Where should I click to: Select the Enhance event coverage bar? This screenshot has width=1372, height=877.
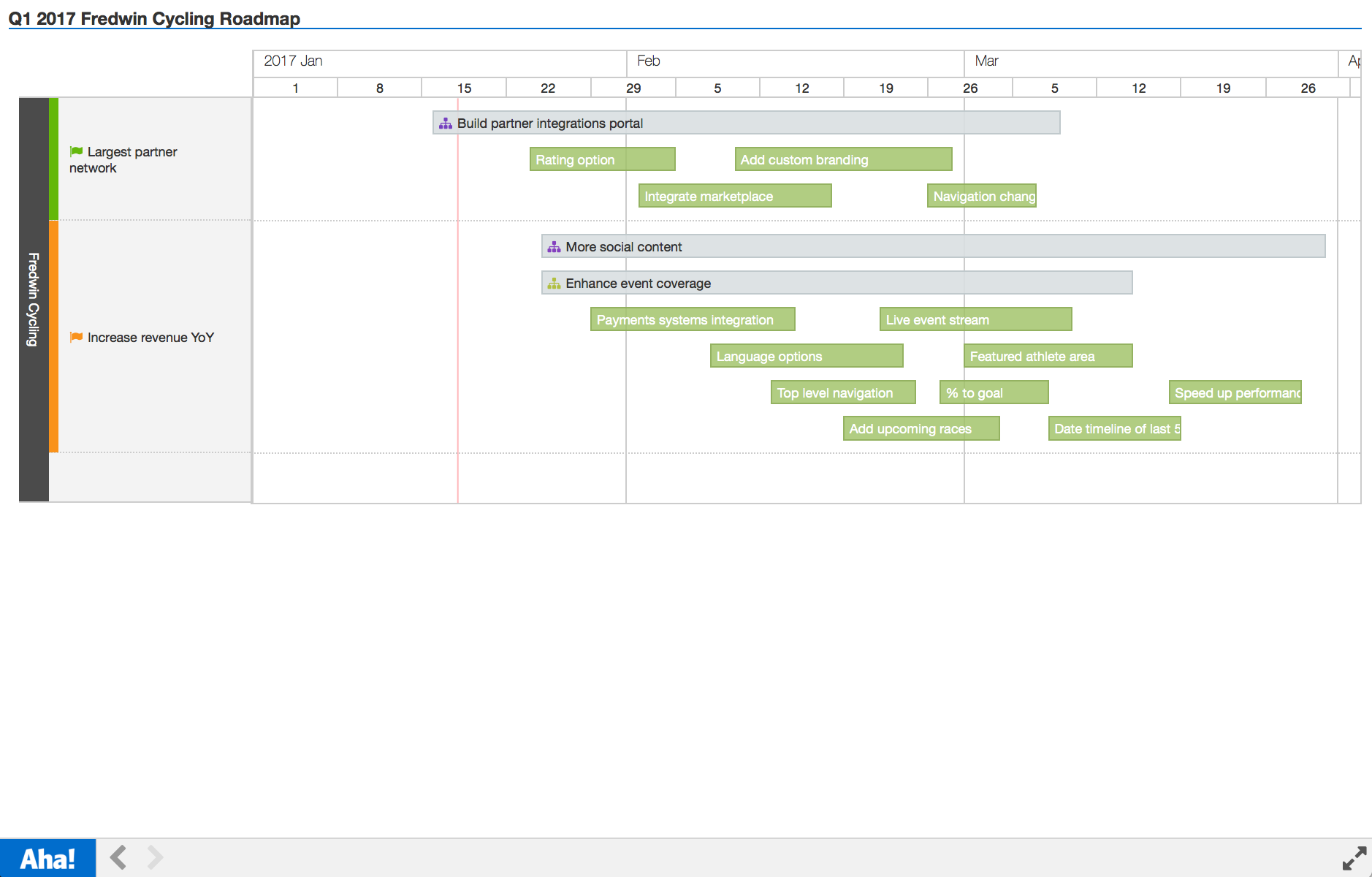[x=837, y=283]
